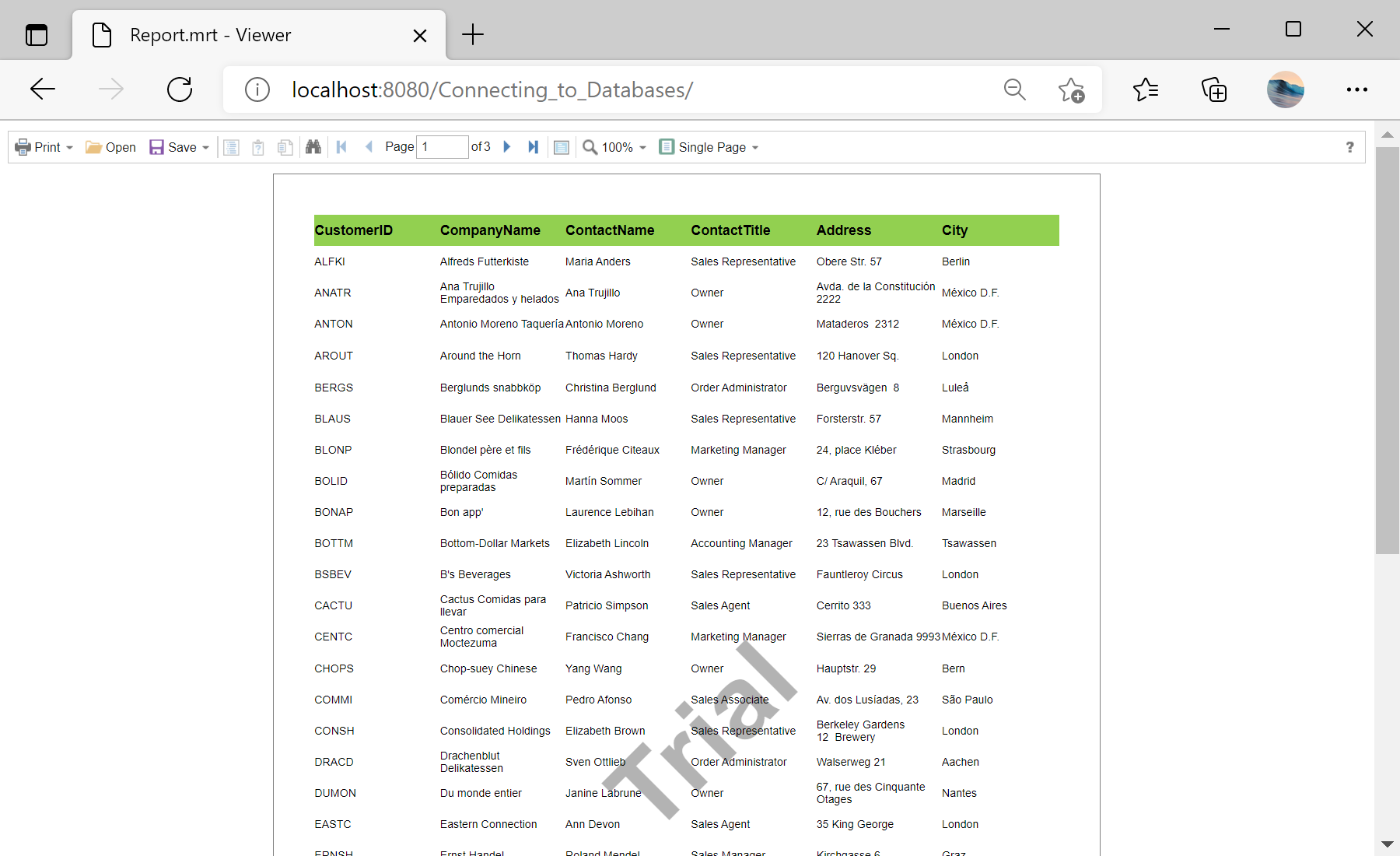Refresh the browser page
Screen dimensions: 1400x856
[180, 89]
